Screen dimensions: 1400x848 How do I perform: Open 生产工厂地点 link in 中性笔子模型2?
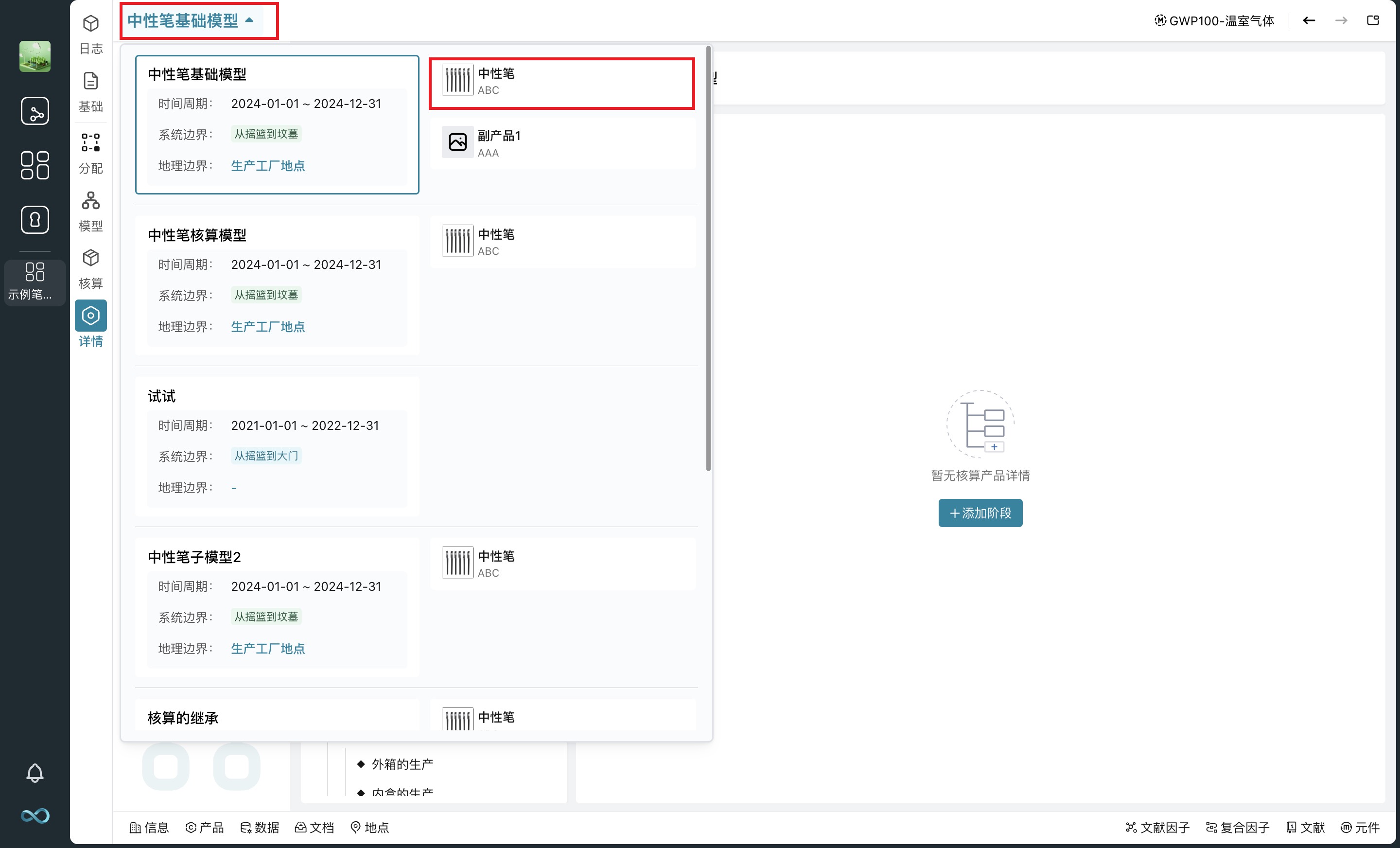coord(268,649)
